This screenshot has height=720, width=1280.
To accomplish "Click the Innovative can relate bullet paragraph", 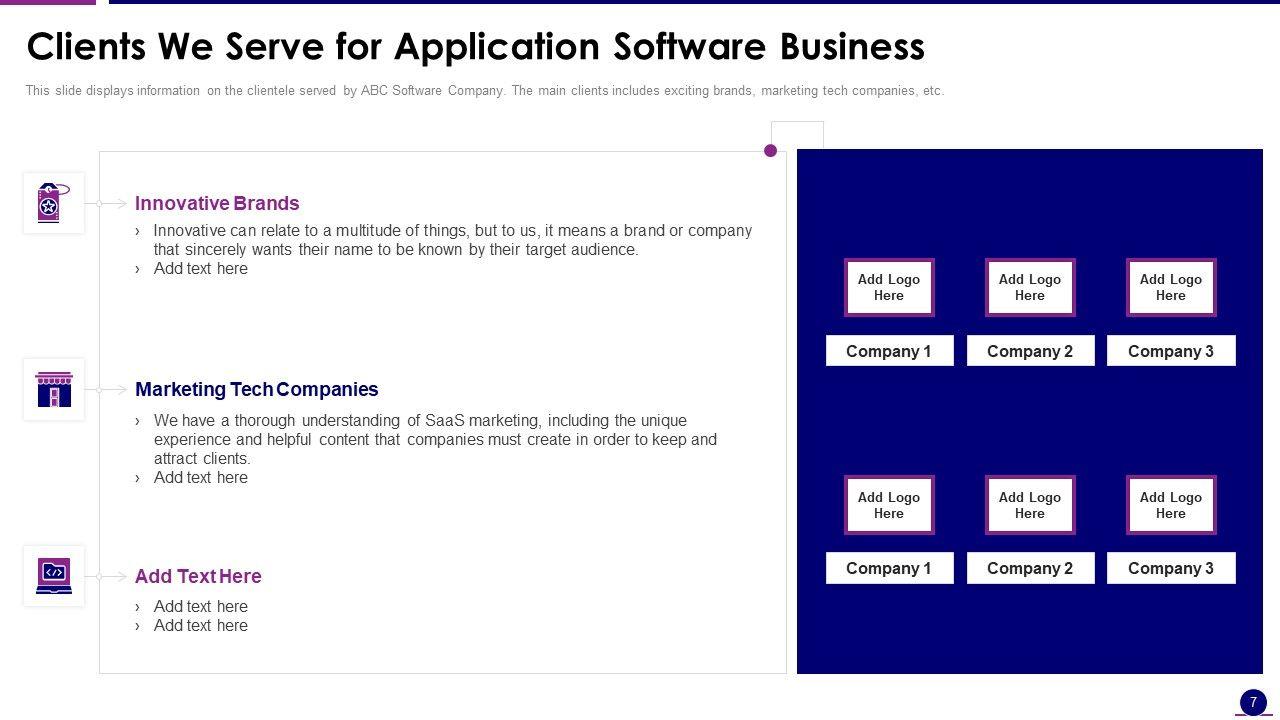I will (x=452, y=240).
